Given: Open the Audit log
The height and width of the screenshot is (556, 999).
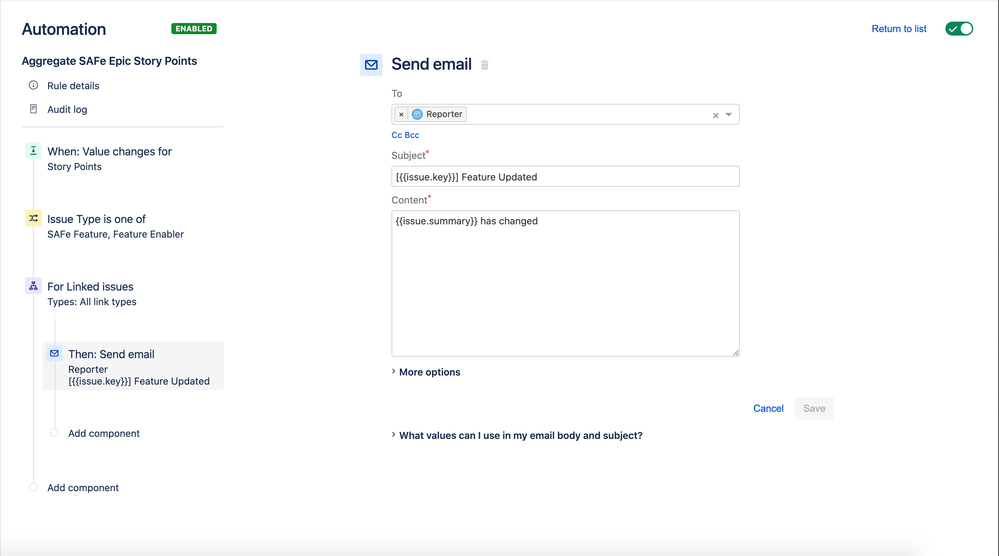Looking at the screenshot, I should [67, 110].
